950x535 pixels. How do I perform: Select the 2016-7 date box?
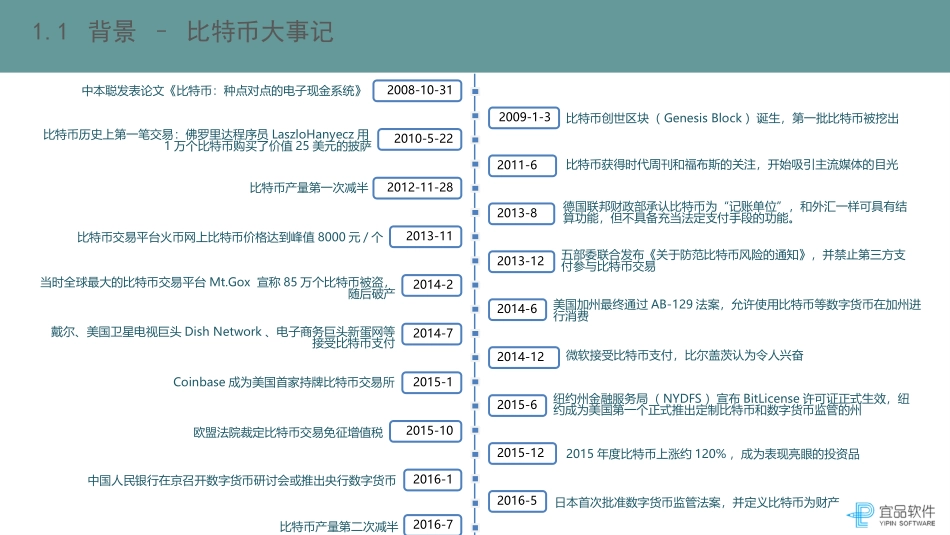[433, 525]
